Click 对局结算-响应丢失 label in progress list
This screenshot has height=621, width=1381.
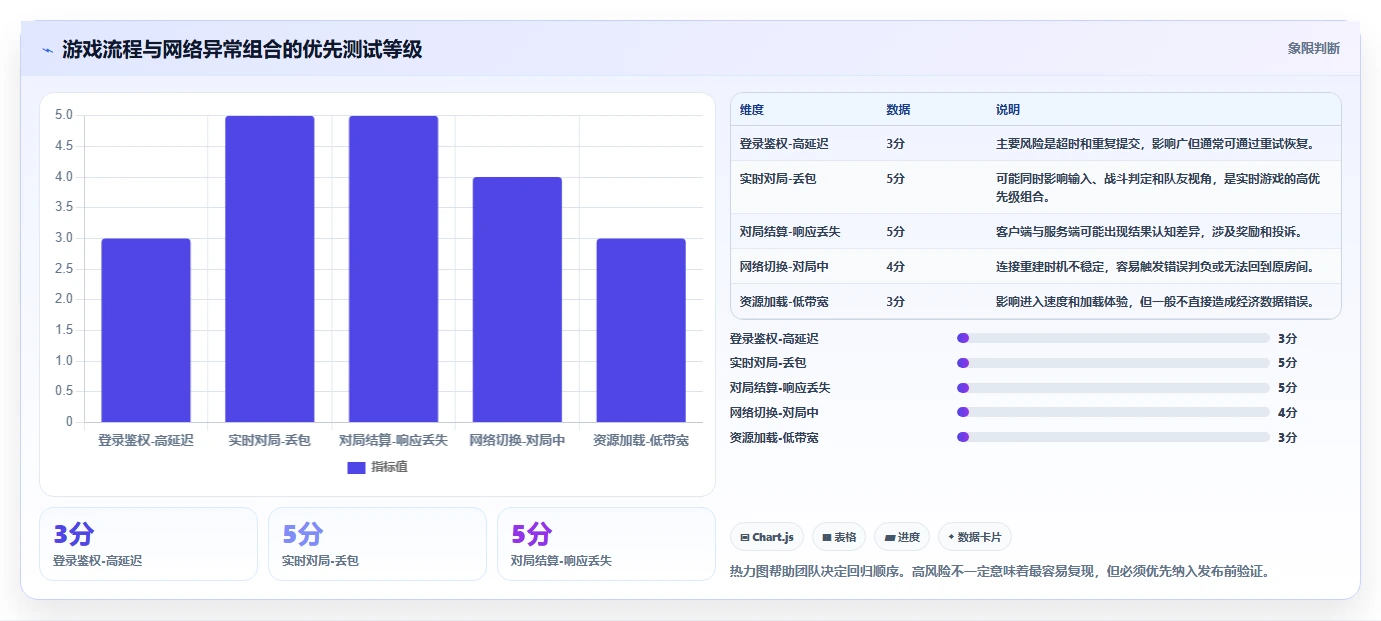[780, 388]
